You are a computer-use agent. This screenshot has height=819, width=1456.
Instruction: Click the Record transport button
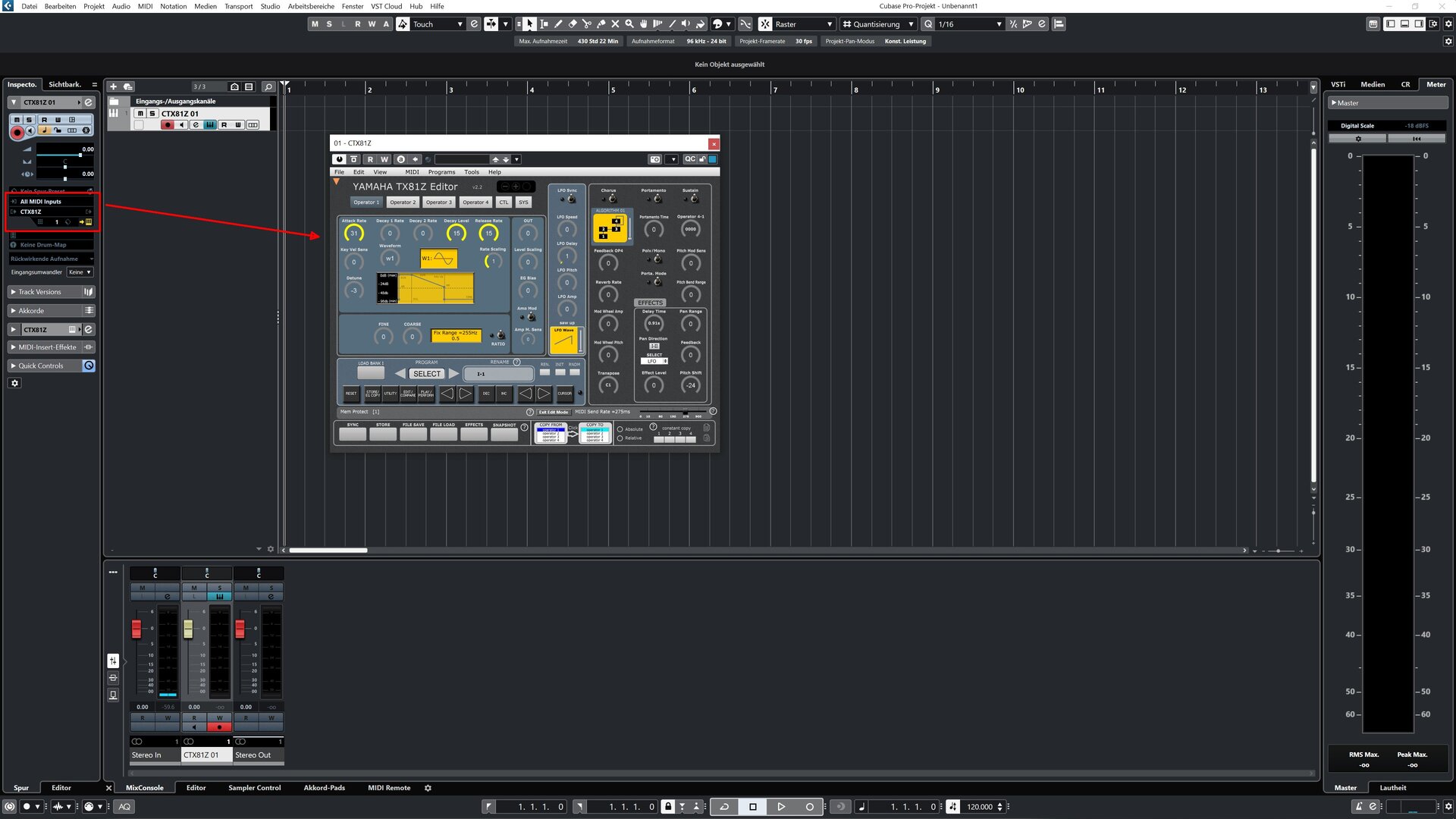tap(809, 807)
